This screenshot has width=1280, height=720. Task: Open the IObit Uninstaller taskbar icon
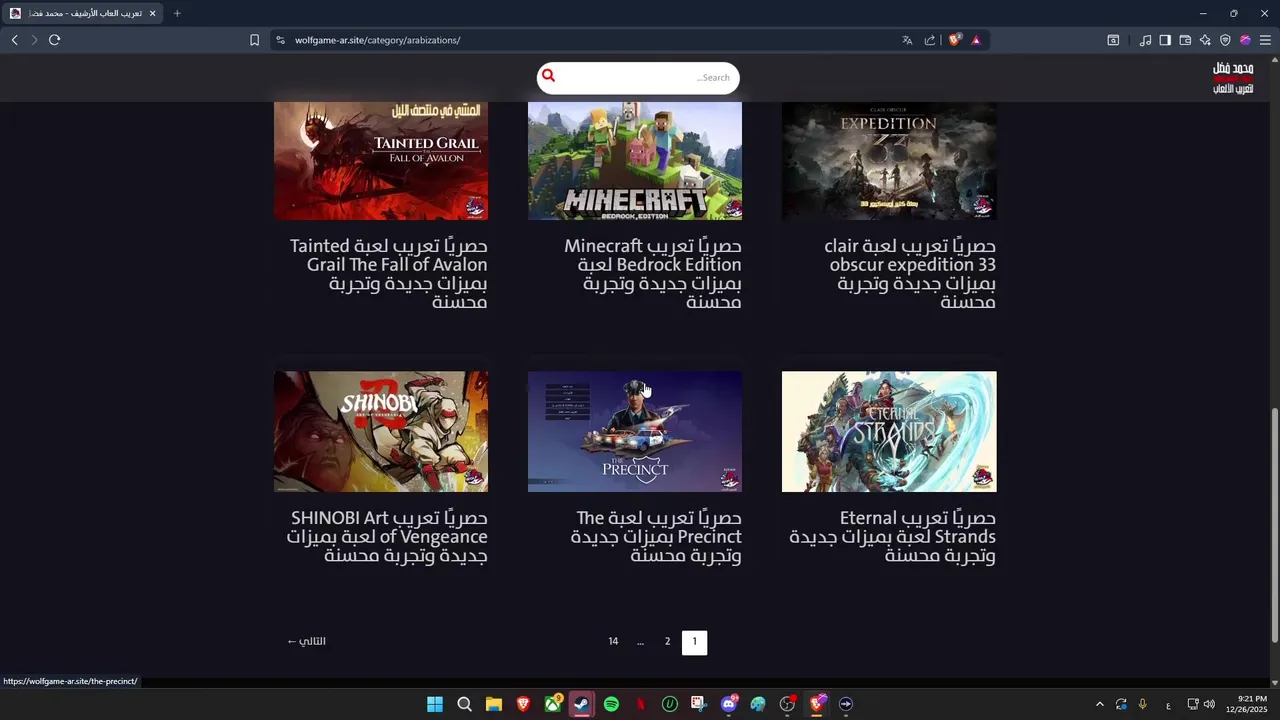669,704
